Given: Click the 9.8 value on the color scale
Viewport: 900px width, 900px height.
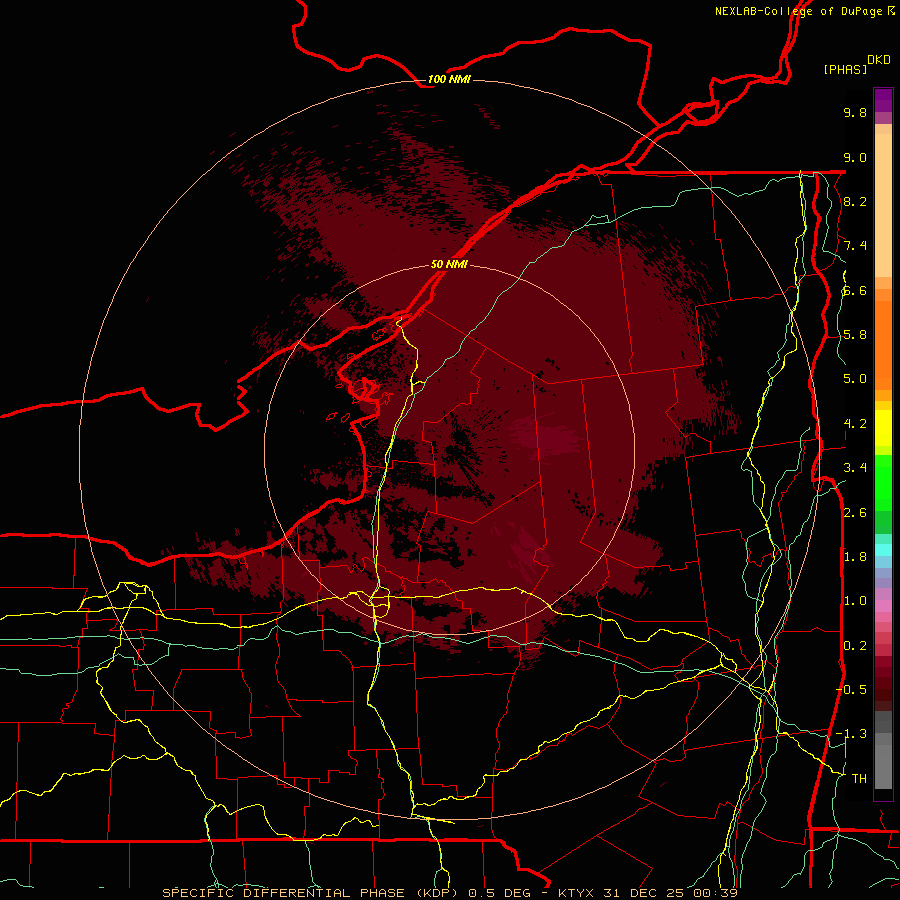Looking at the screenshot, I should pos(855,112).
